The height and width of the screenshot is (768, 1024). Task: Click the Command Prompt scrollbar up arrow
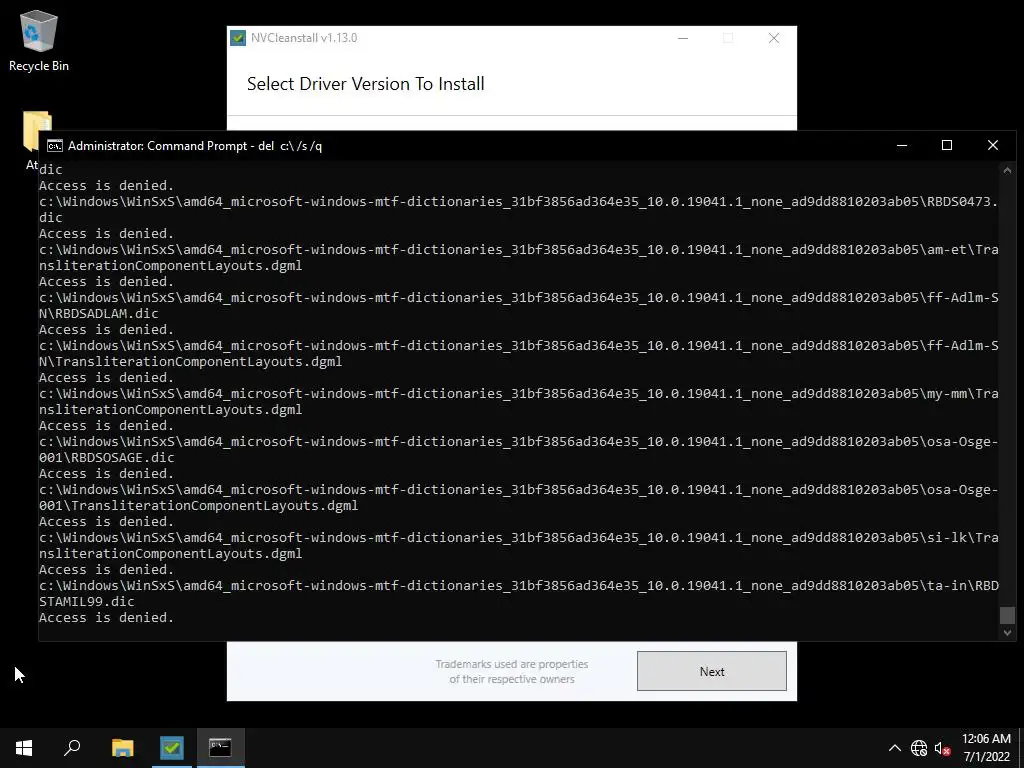(x=1007, y=170)
